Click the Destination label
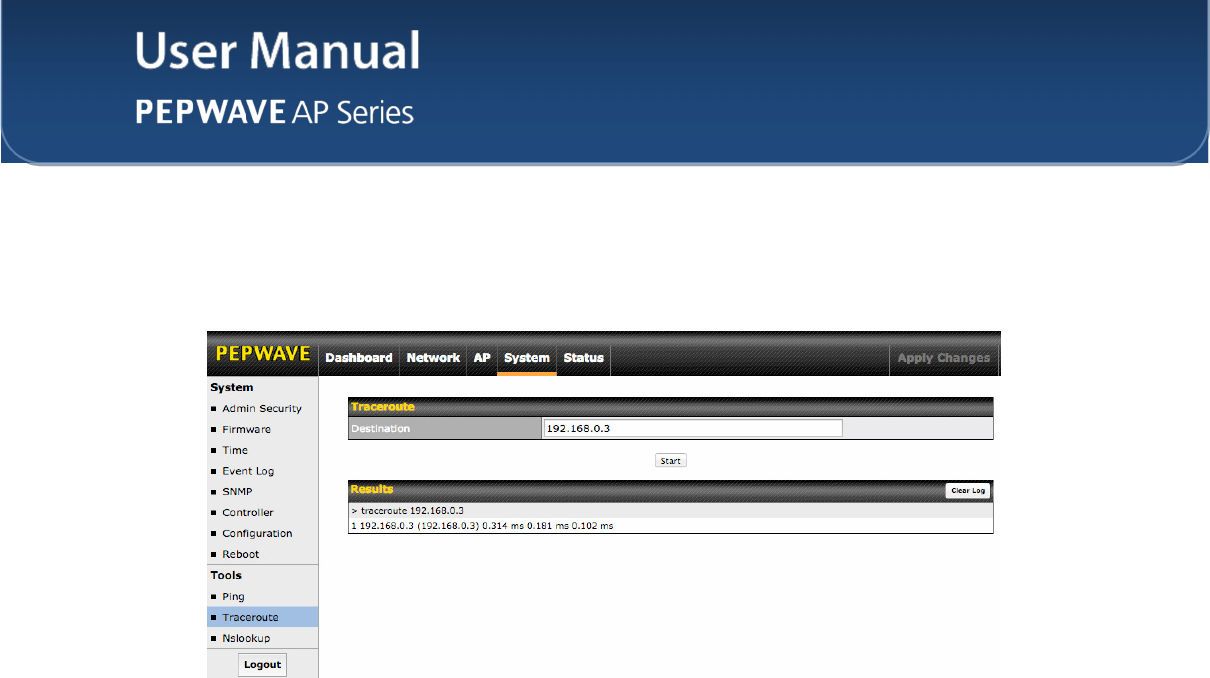1210x678 pixels. coord(380,428)
